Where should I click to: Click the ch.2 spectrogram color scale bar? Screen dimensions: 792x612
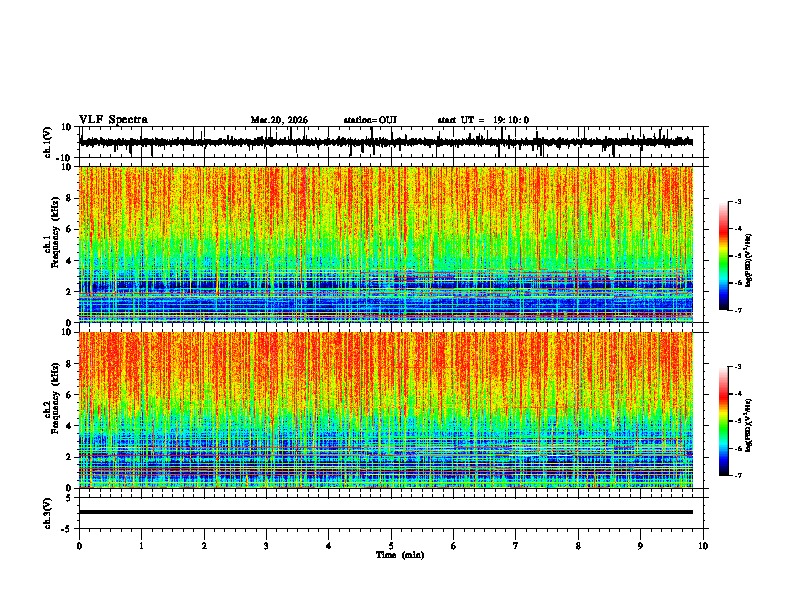pyautogui.click(x=723, y=421)
